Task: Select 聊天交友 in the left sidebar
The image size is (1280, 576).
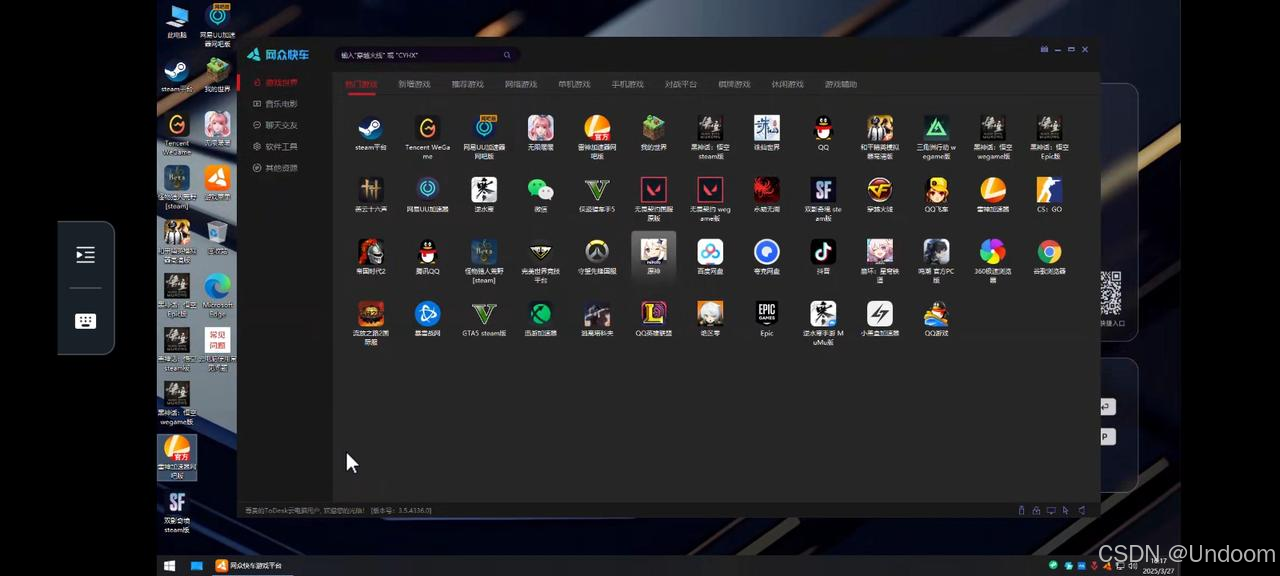Action: [275, 125]
